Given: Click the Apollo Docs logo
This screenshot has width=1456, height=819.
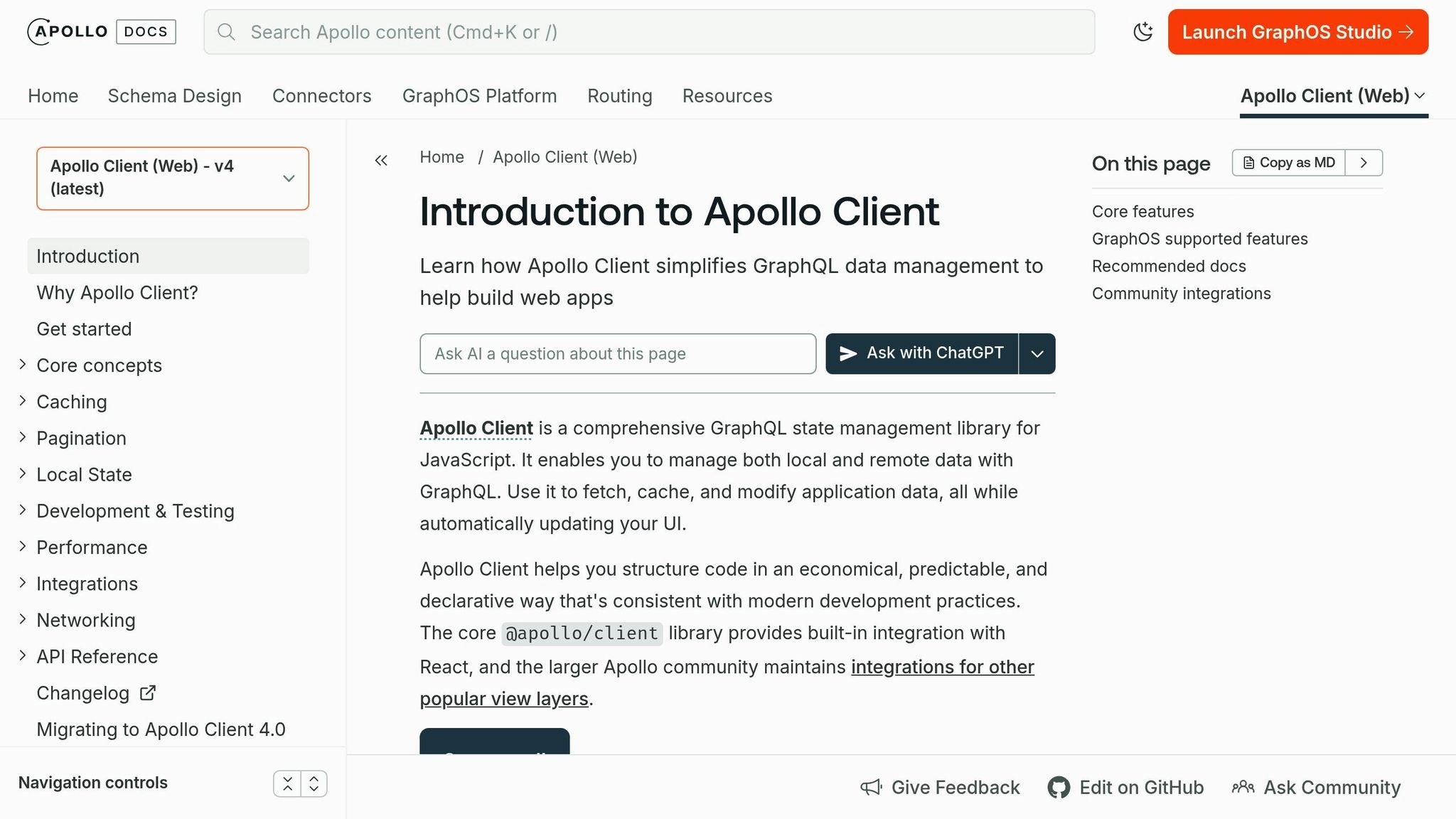Looking at the screenshot, I should coord(100,31).
